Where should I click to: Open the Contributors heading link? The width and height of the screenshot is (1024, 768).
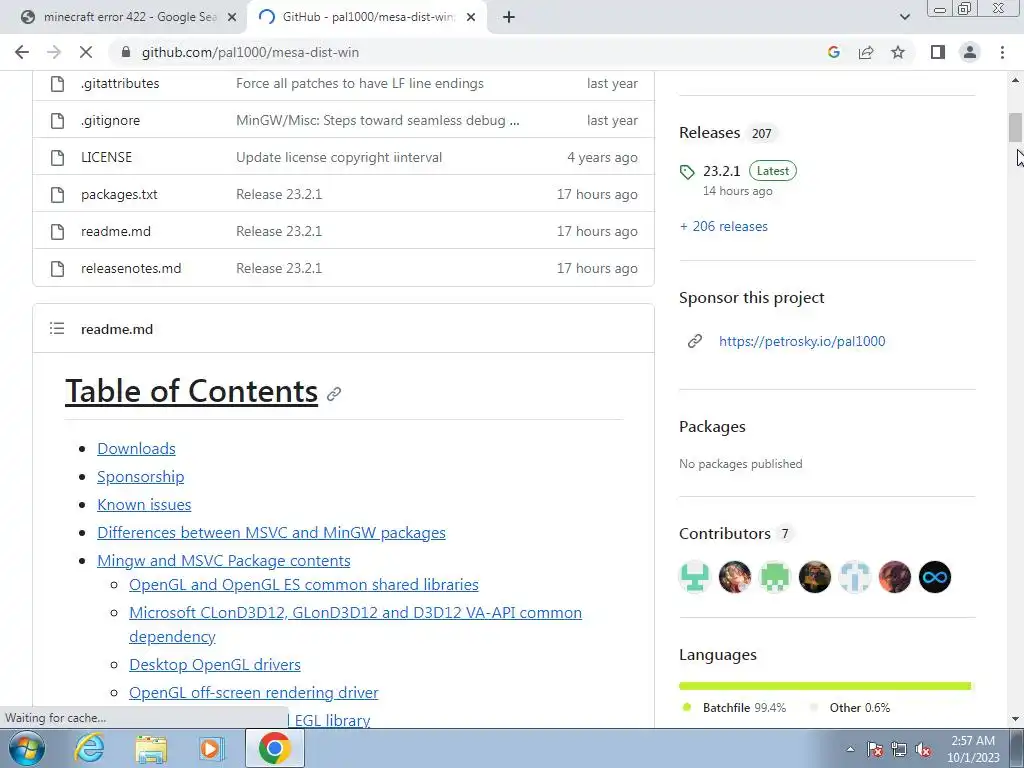[x=725, y=534]
